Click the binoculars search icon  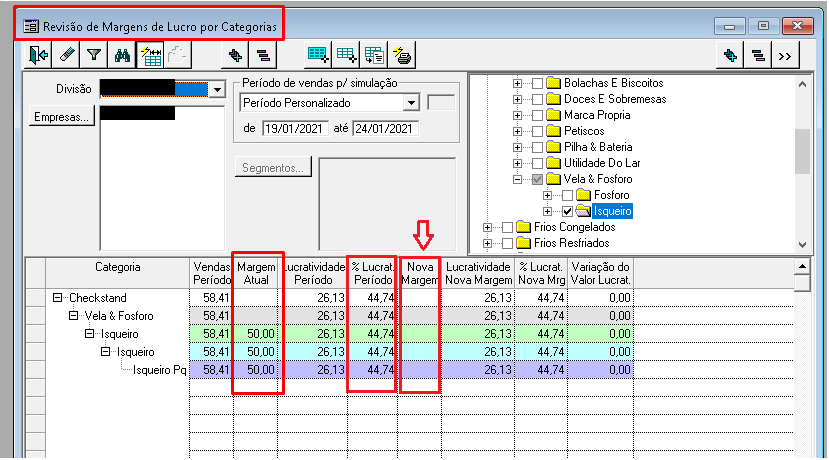(x=122, y=55)
